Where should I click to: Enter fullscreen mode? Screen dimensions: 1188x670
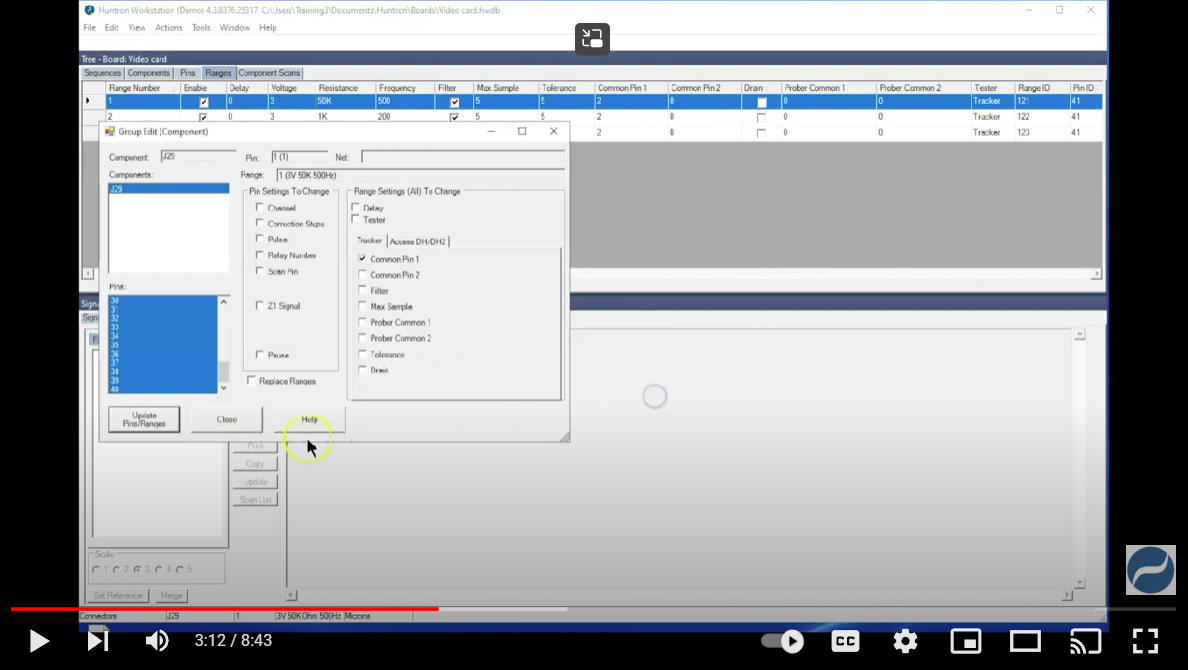pyautogui.click(x=1145, y=641)
